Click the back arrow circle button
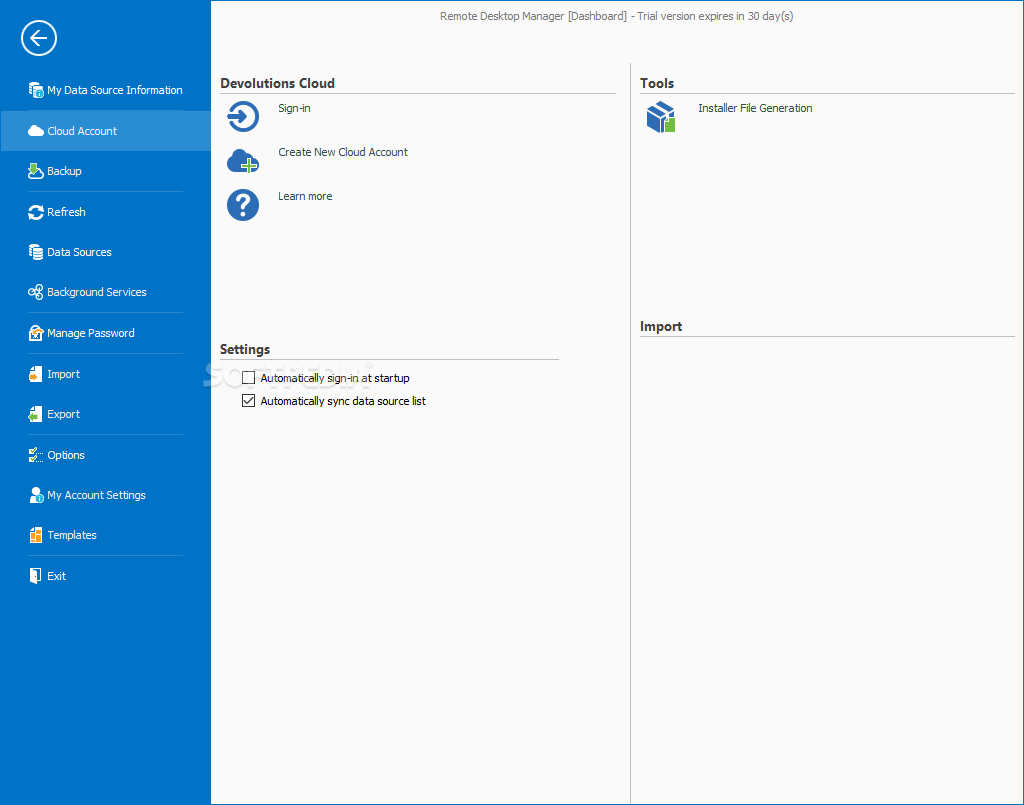 [39, 38]
